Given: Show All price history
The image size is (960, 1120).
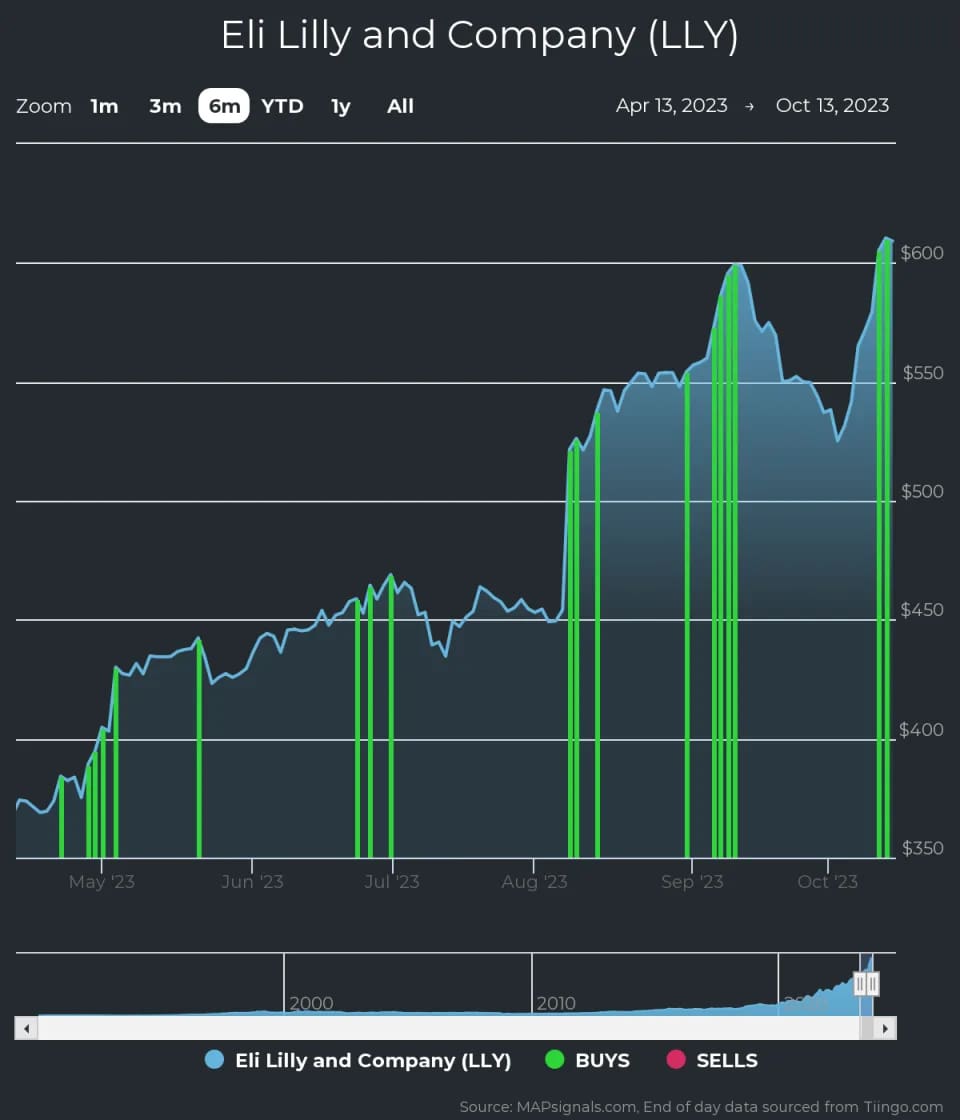Looking at the screenshot, I should [x=400, y=106].
